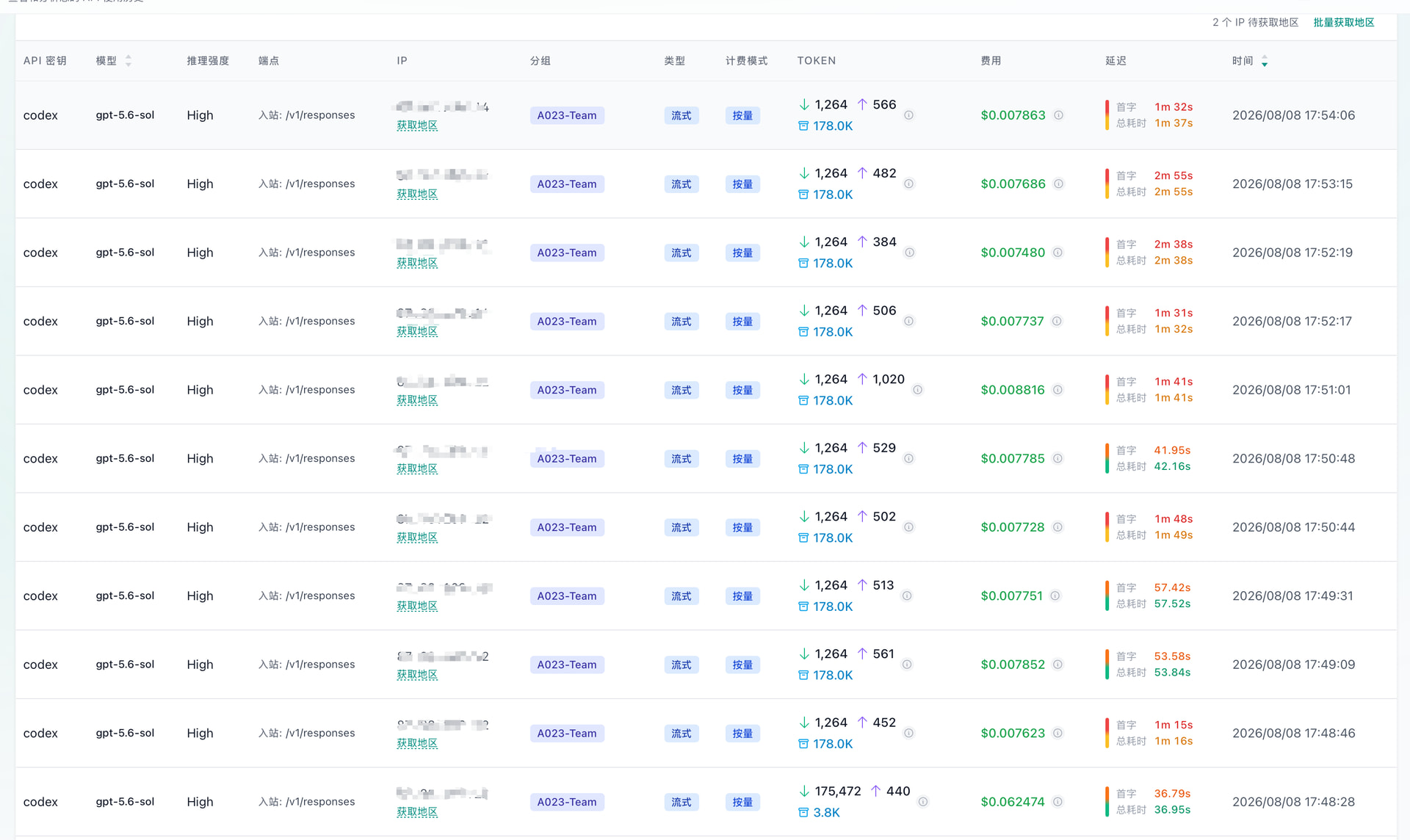Sort table by 时间 column arrows

pos(1265,61)
